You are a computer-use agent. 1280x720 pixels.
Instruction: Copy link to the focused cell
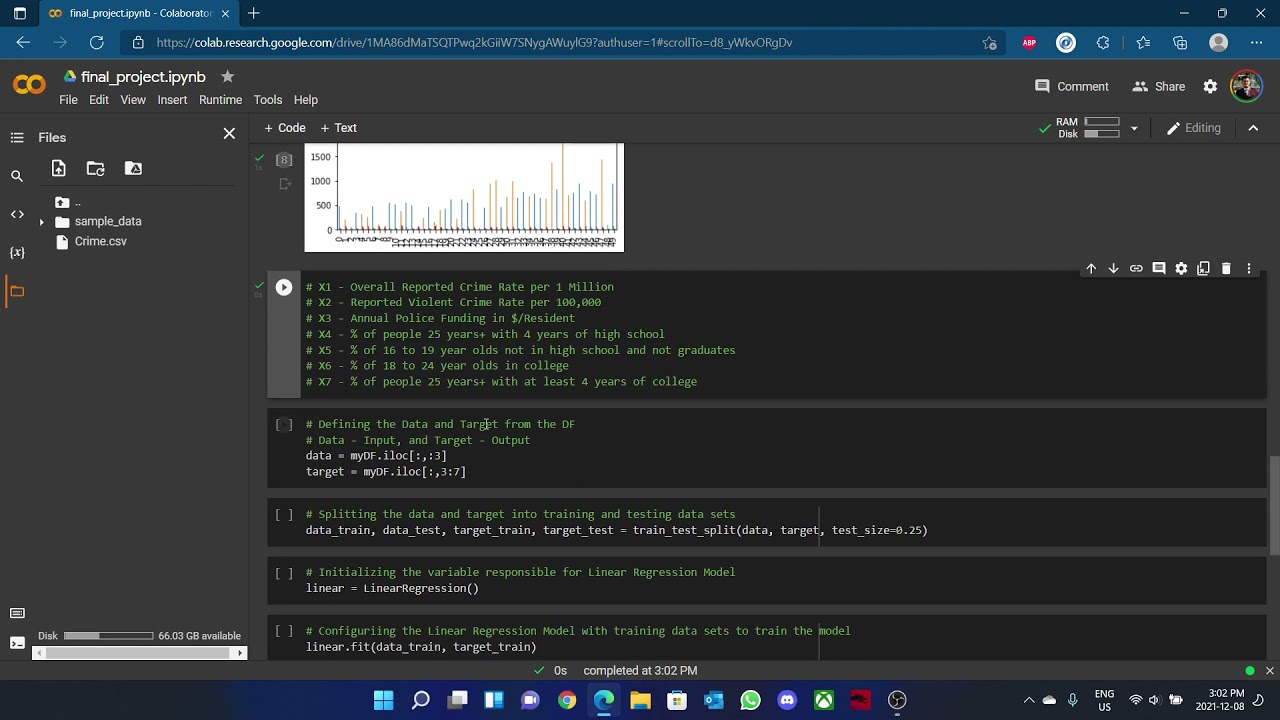pos(1136,269)
